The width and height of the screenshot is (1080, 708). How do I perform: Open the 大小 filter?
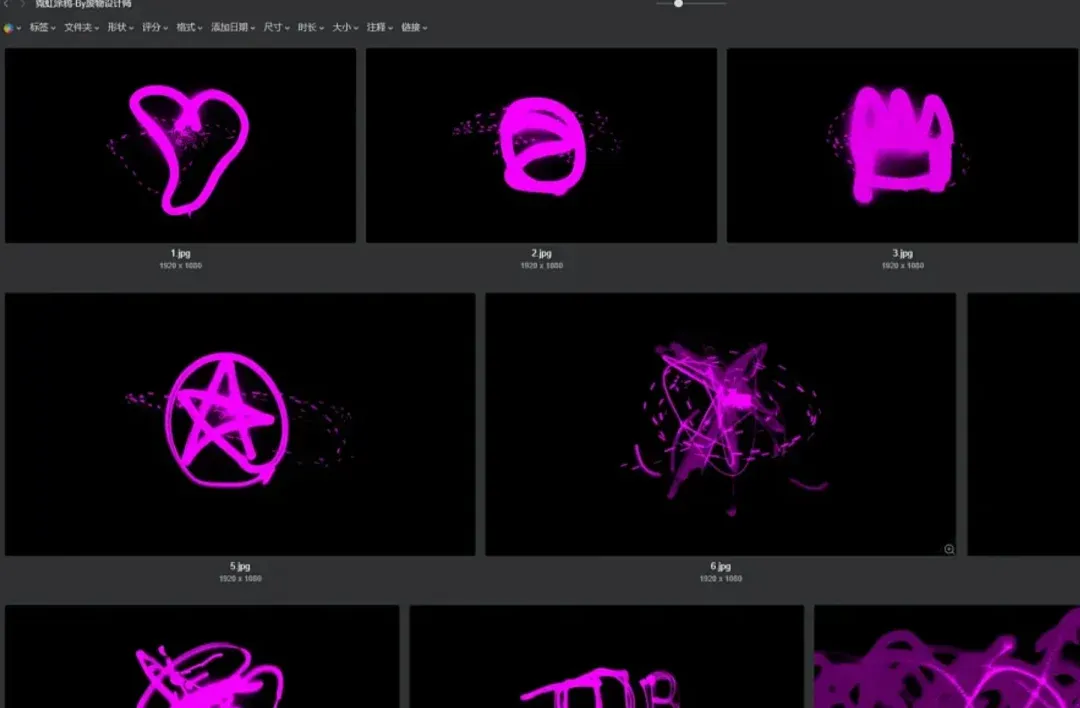pos(345,28)
